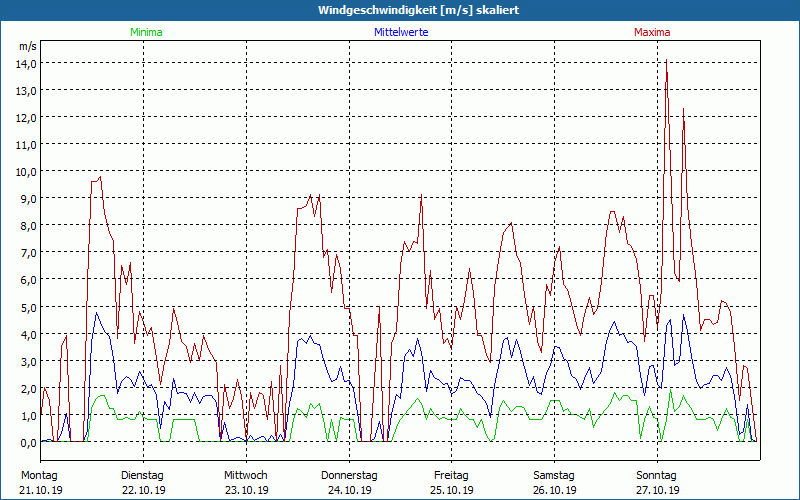Click the 14,0 y-axis value
800x500 pixels.
tap(26, 64)
